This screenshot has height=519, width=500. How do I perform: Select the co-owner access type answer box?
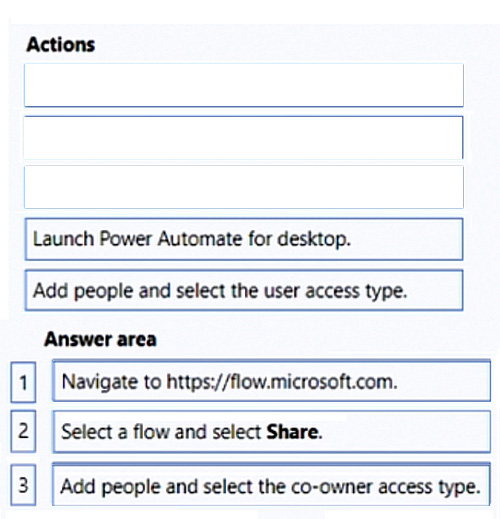tap(271, 484)
